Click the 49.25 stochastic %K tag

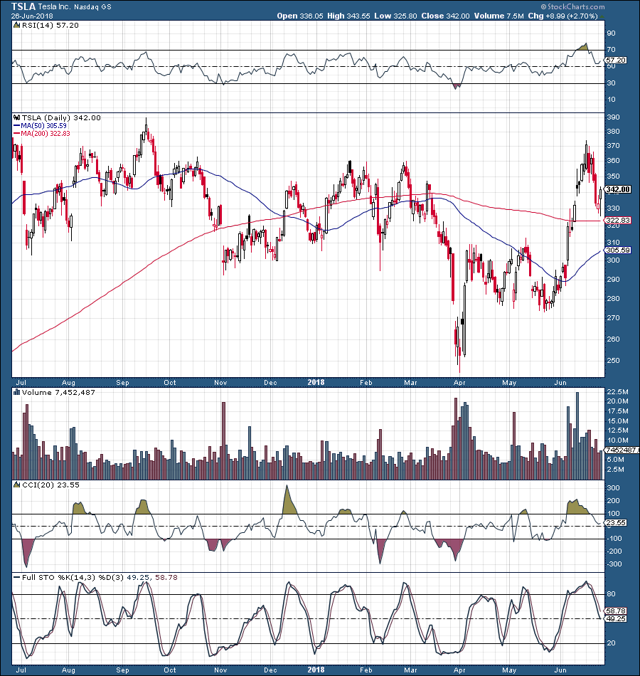pos(616,619)
